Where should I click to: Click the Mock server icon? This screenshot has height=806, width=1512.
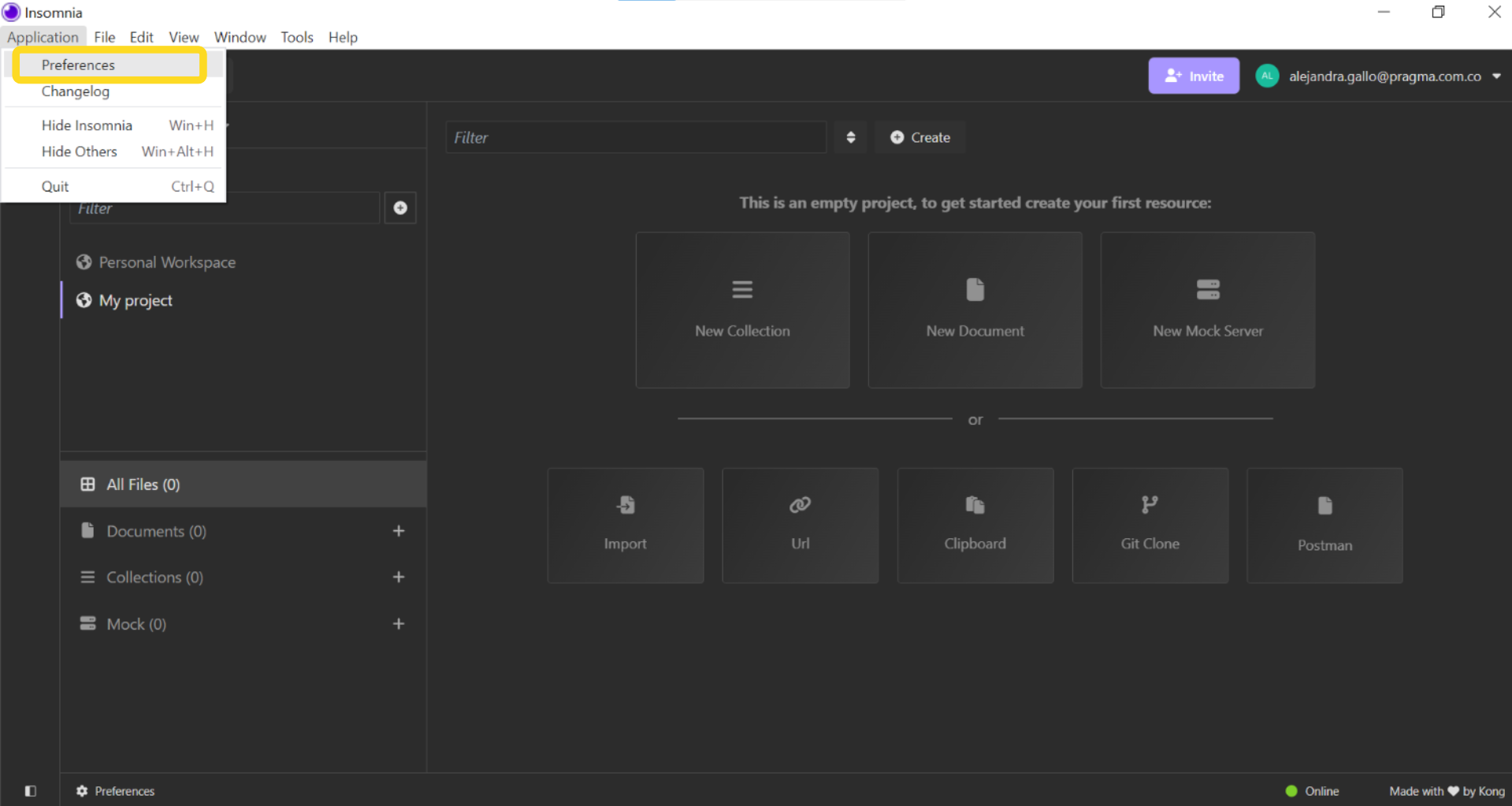click(87, 623)
